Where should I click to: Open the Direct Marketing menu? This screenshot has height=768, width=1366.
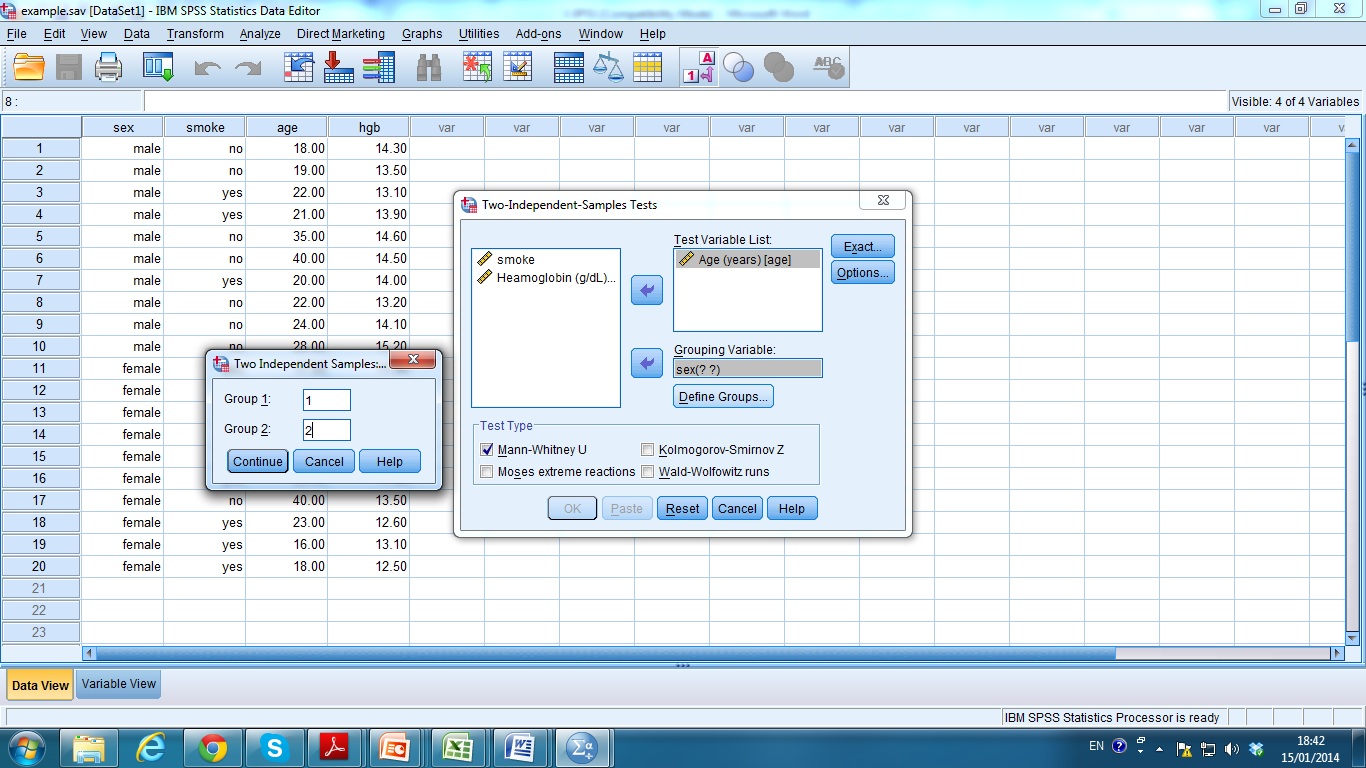[x=340, y=34]
